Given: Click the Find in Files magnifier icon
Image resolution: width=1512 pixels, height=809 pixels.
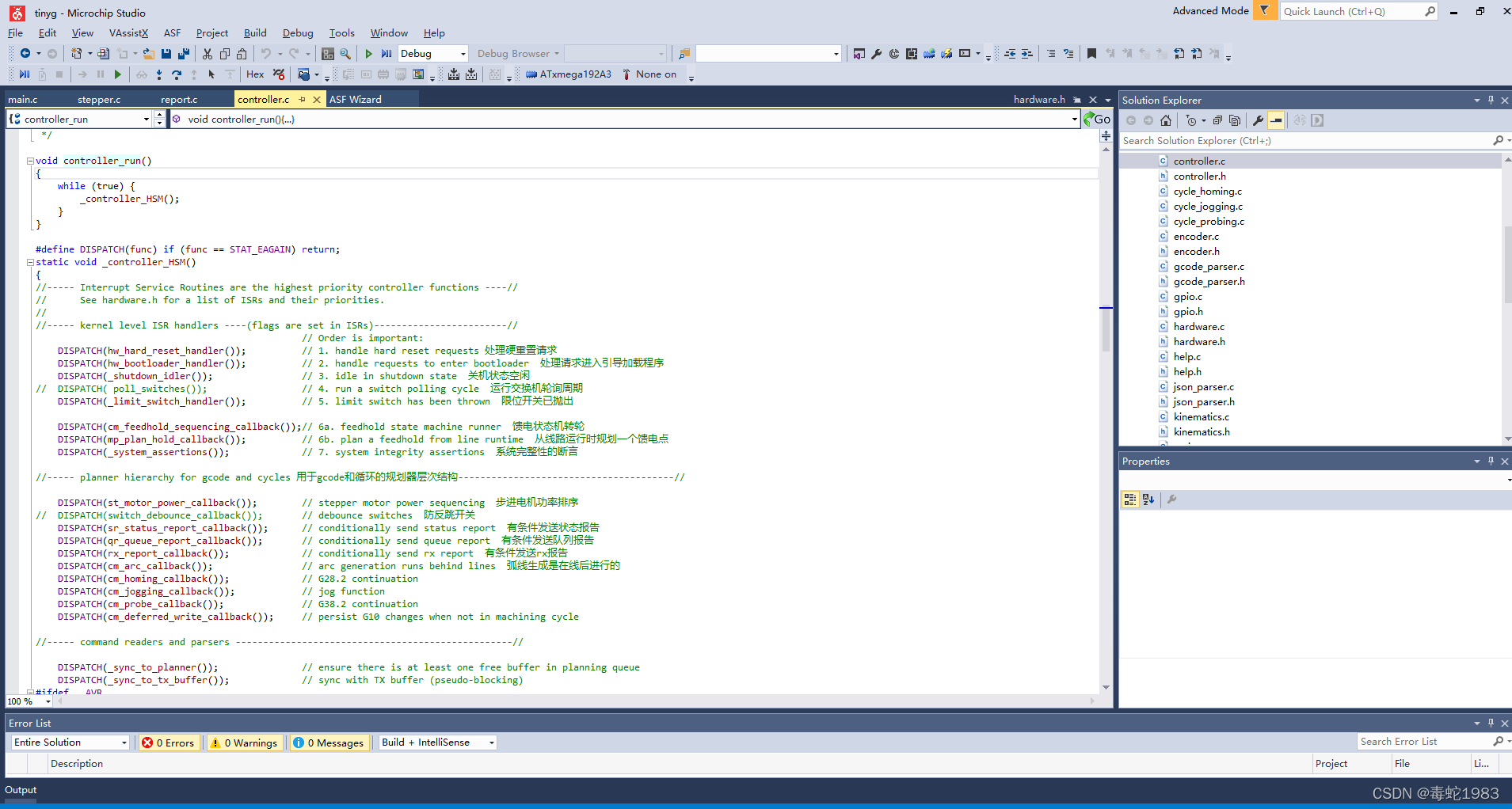Looking at the screenshot, I should 345,54.
